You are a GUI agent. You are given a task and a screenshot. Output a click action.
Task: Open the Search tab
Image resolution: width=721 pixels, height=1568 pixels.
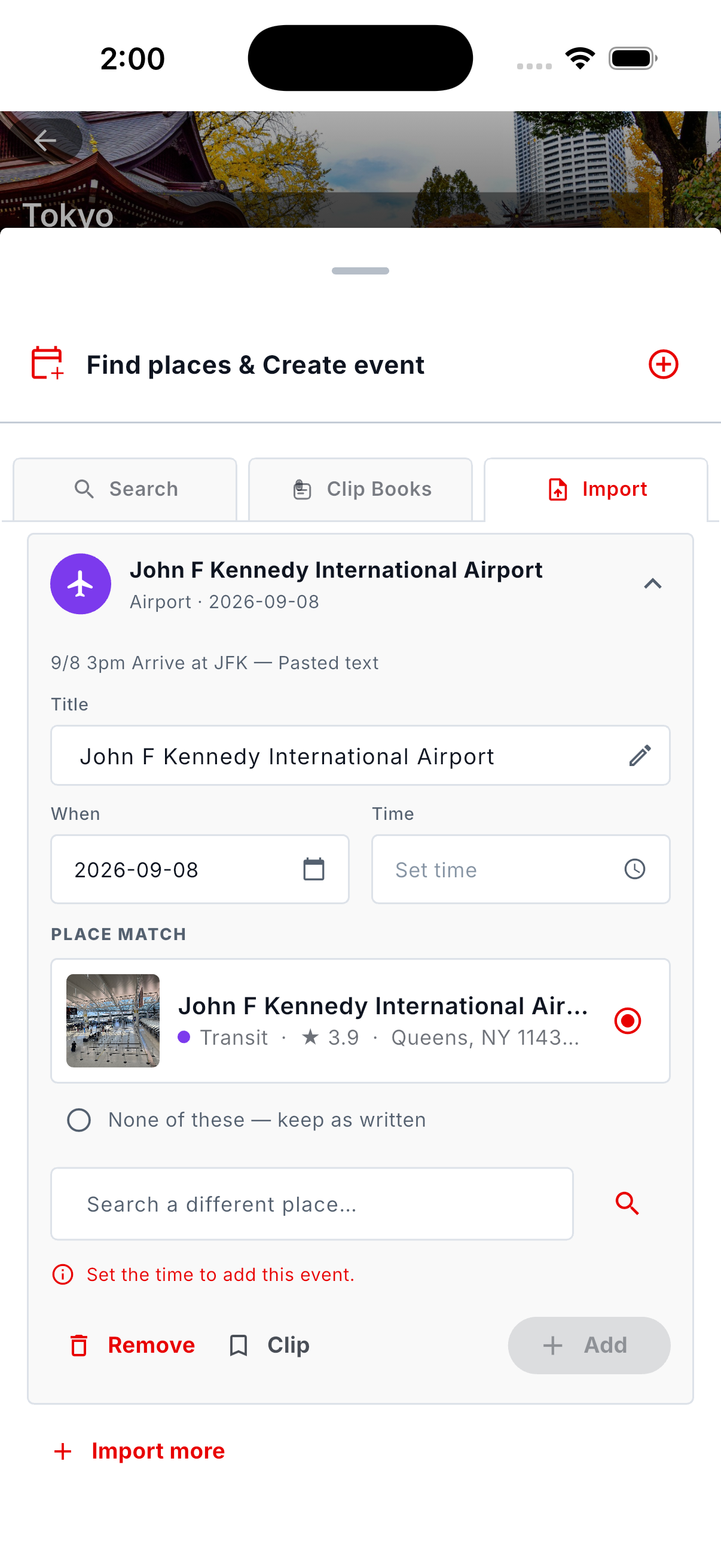[x=125, y=489]
